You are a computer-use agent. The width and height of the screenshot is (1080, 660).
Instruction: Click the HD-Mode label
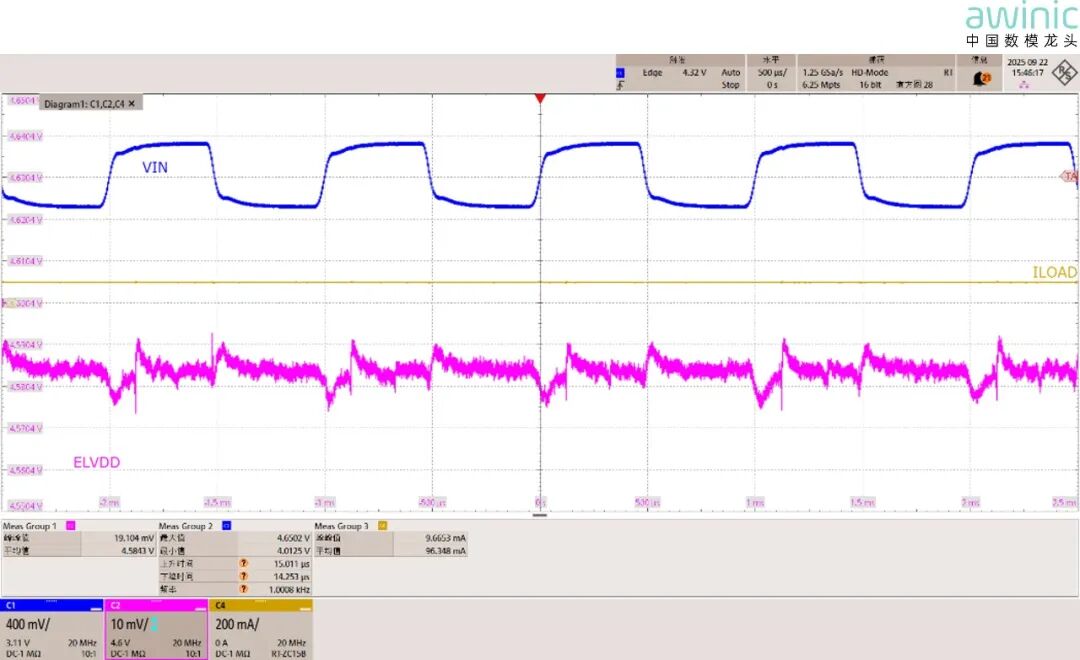(x=870, y=72)
